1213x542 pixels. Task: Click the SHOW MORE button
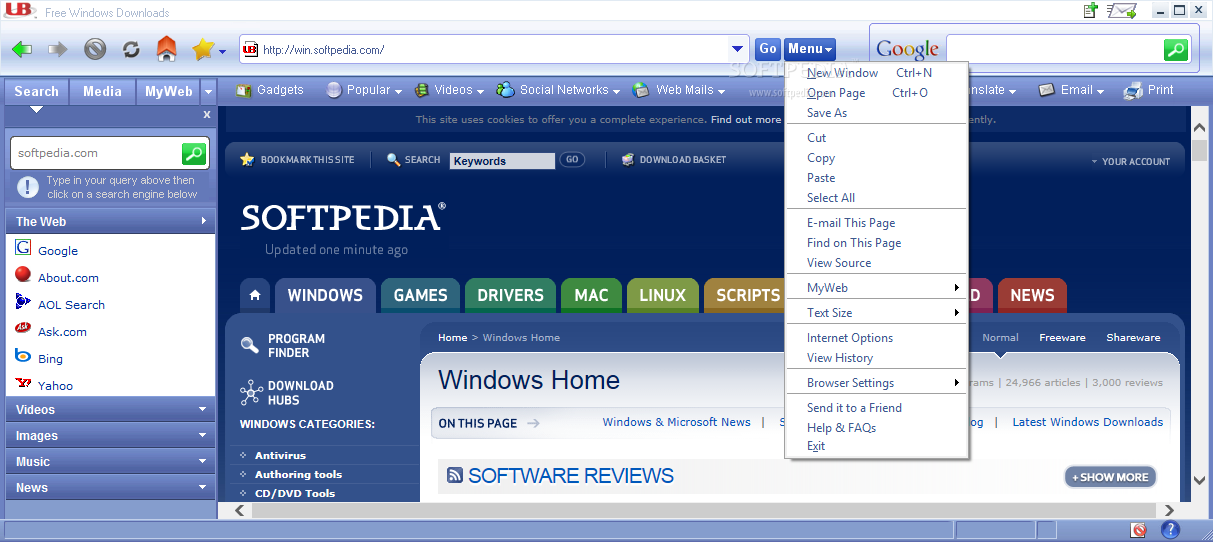point(1110,477)
